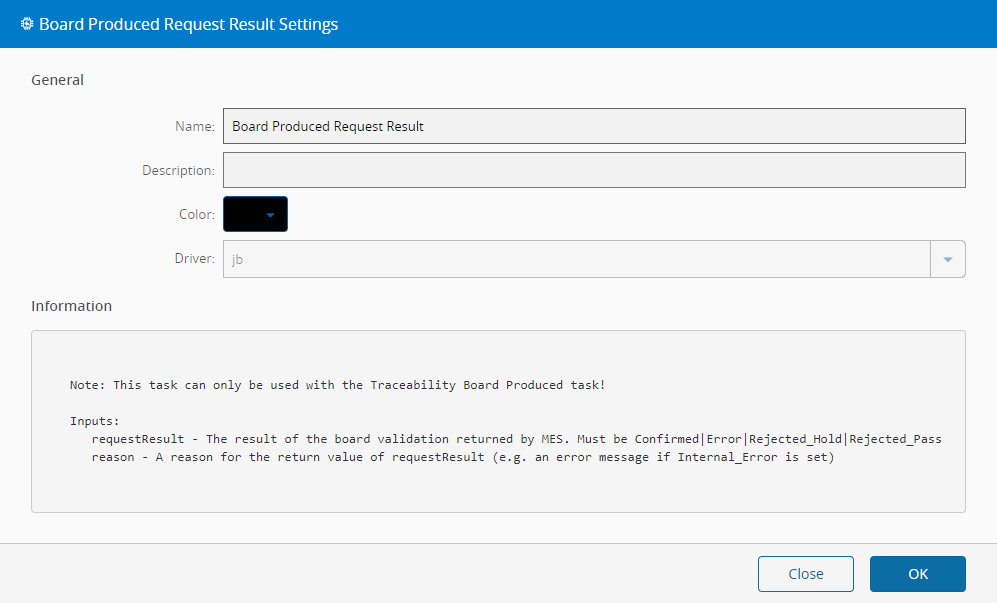Click the Information section heading
This screenshot has height=603, width=997.
coord(72,306)
